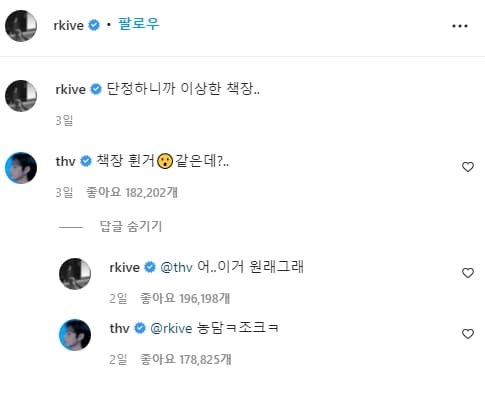Click the @thv mention link

pos(176,267)
